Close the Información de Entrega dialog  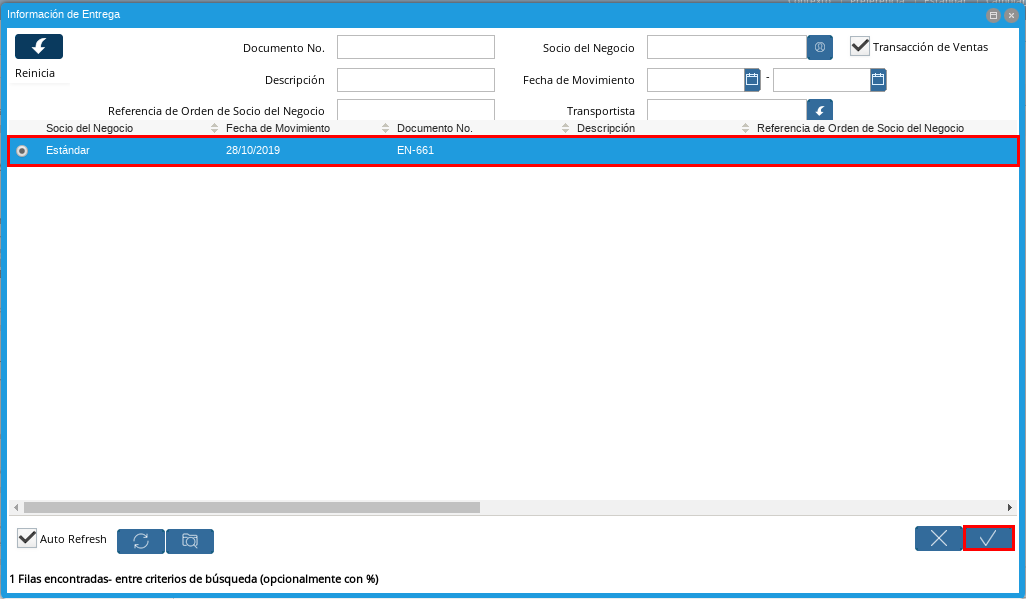[x=1011, y=15]
